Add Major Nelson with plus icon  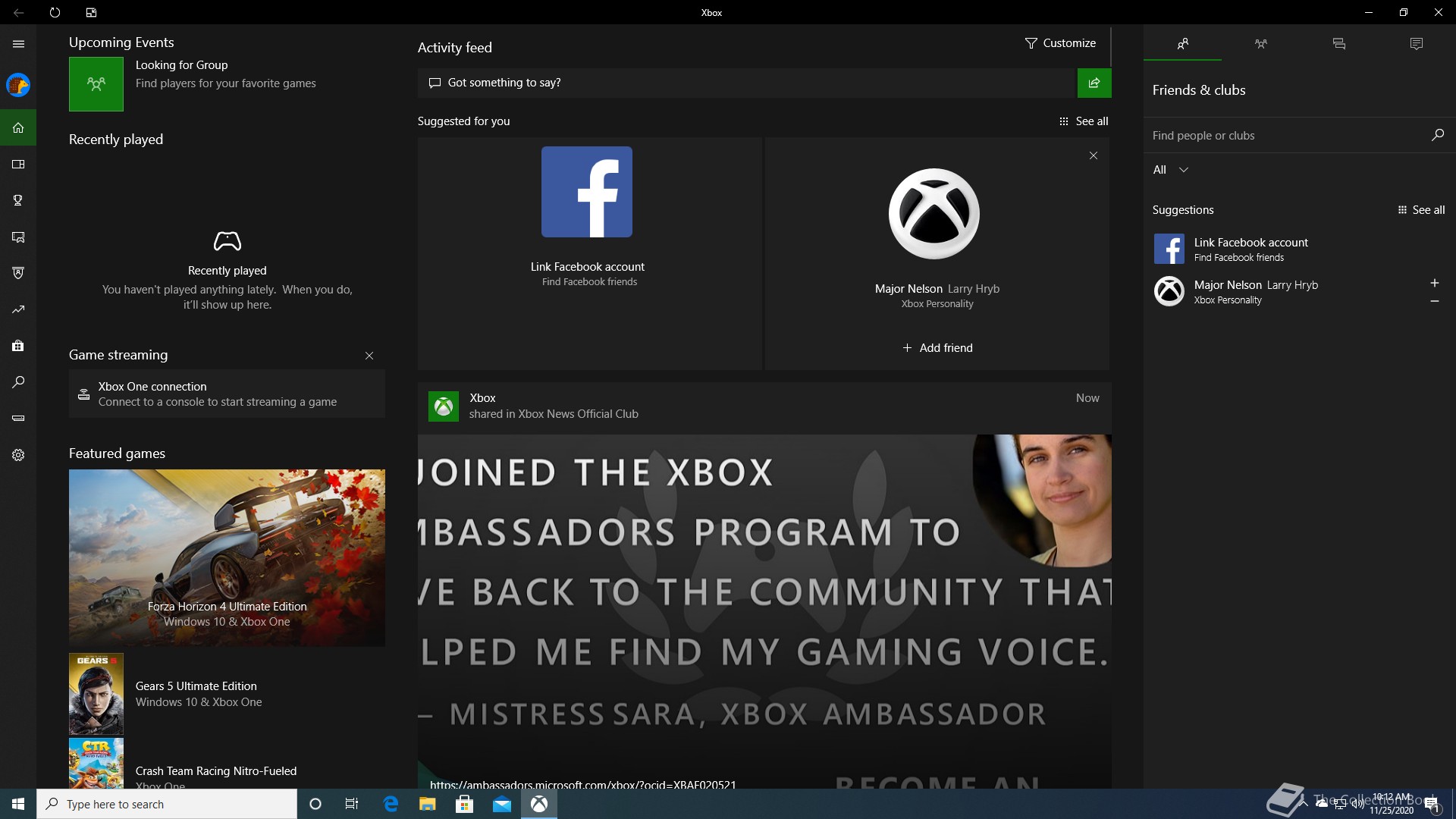1435,283
